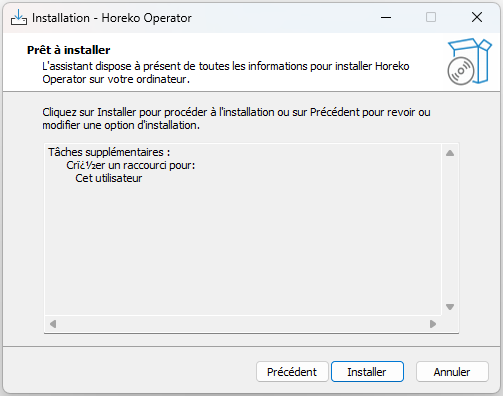Image resolution: width=503 pixels, height=396 pixels.
Task: Cancel setup with the Annuler button
Action: click(452, 371)
